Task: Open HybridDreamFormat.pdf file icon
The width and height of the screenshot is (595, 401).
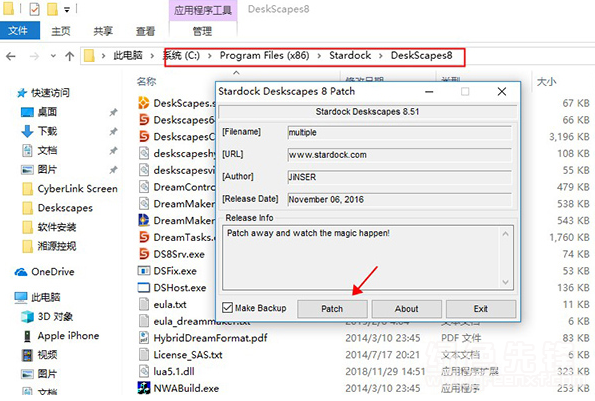Action: (x=143, y=338)
